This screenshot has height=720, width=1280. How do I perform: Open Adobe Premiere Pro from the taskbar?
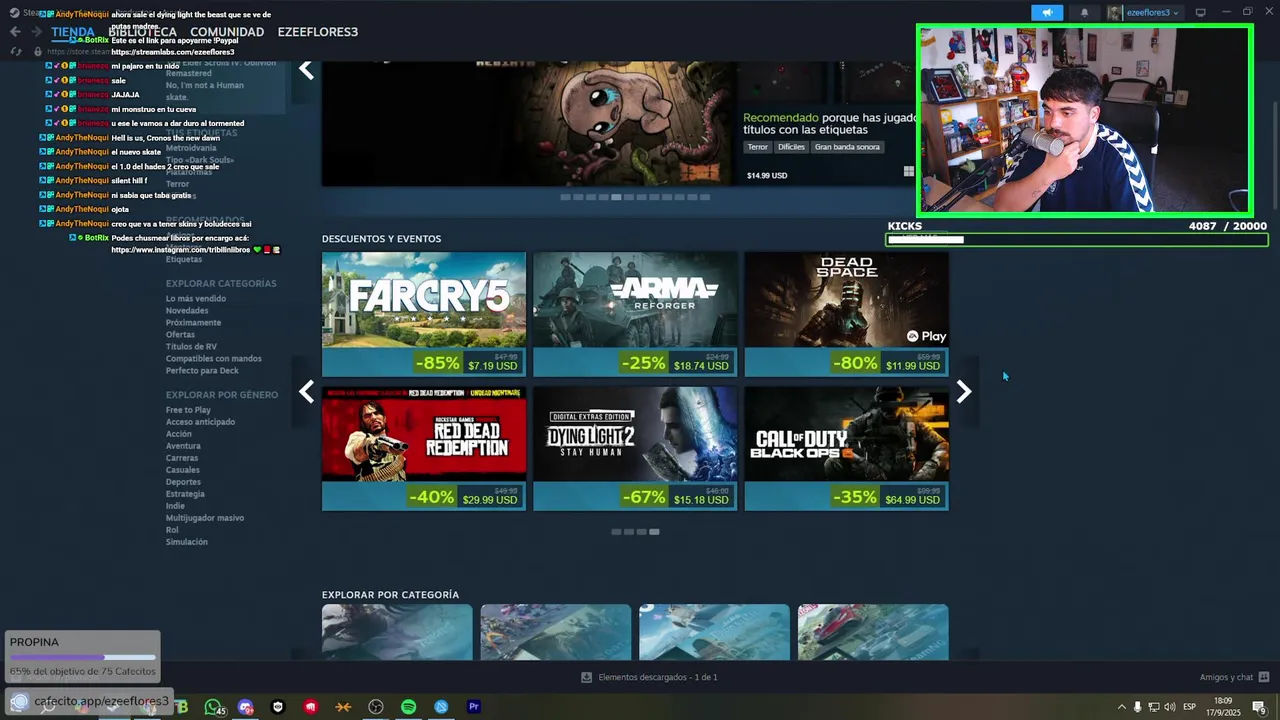[x=474, y=707]
